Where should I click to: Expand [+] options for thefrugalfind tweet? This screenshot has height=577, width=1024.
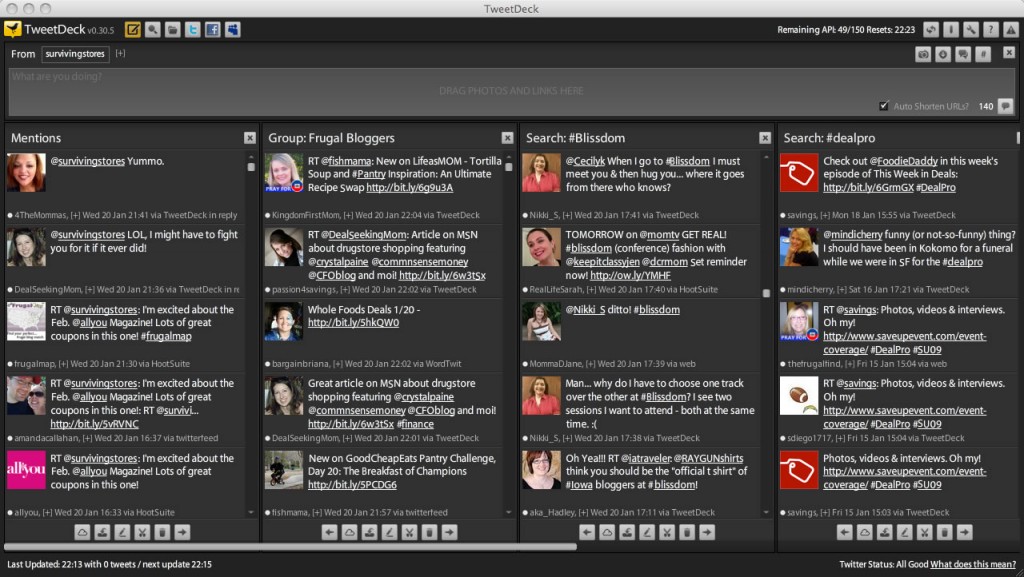tap(850, 364)
